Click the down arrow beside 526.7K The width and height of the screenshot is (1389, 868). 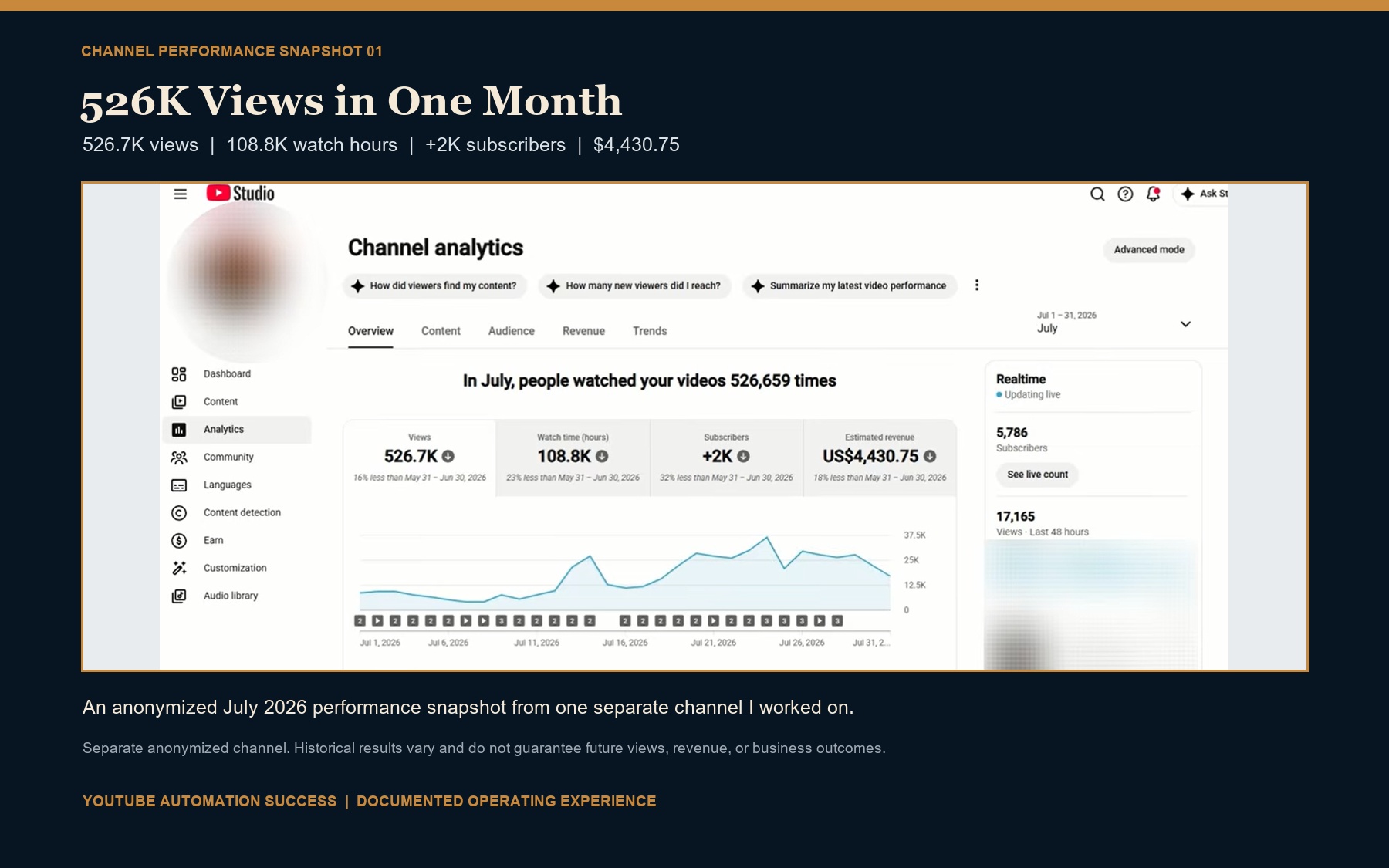(448, 457)
